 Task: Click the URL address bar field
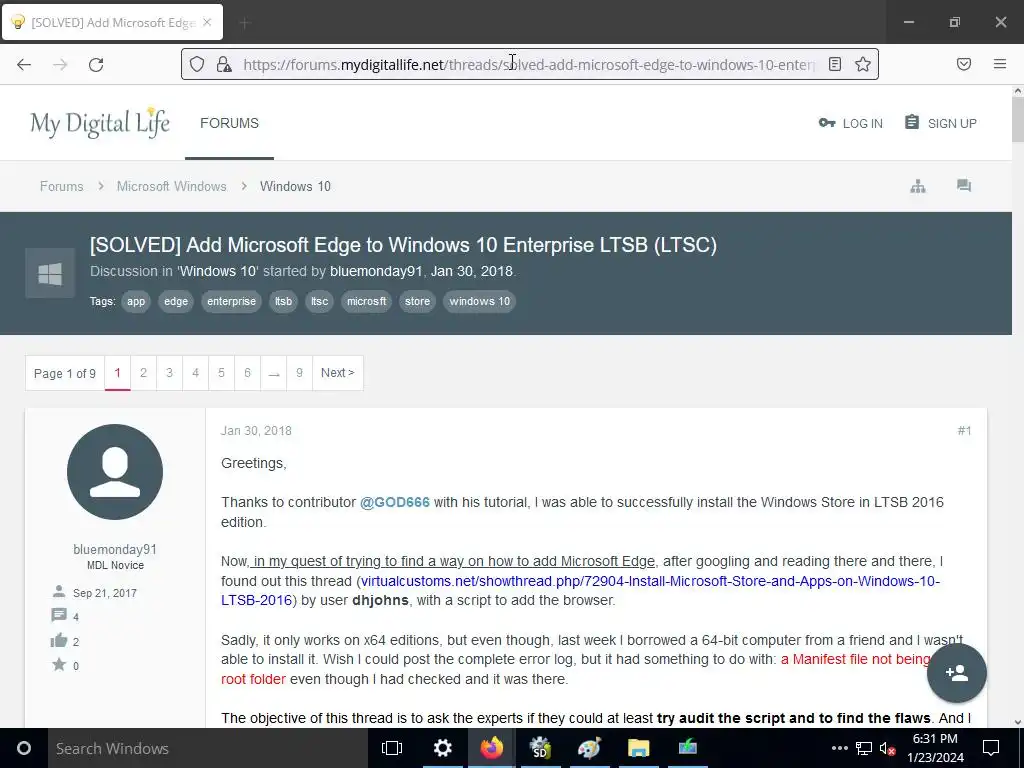529,64
